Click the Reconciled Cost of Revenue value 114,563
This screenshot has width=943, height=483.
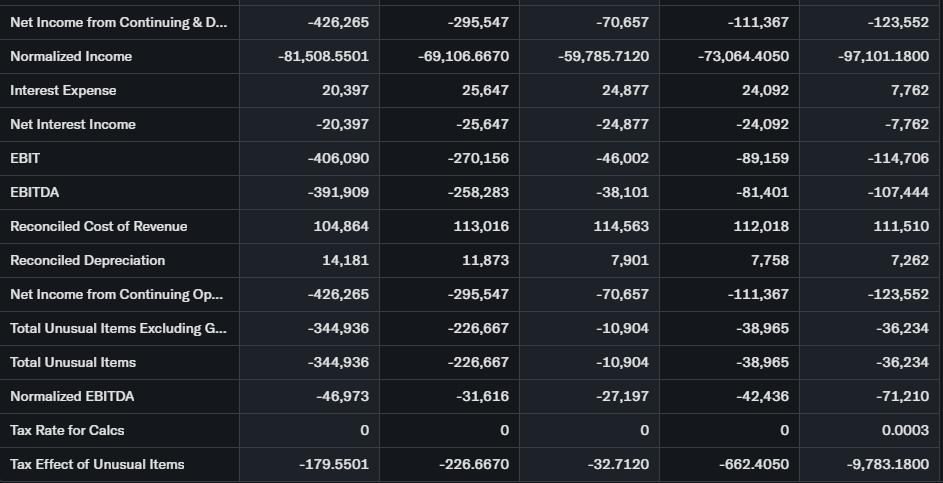coord(621,226)
